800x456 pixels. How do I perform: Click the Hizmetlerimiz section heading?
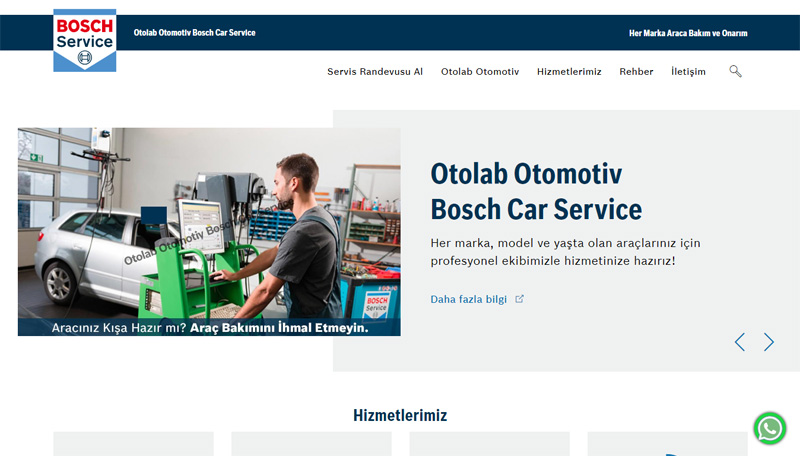coord(400,415)
